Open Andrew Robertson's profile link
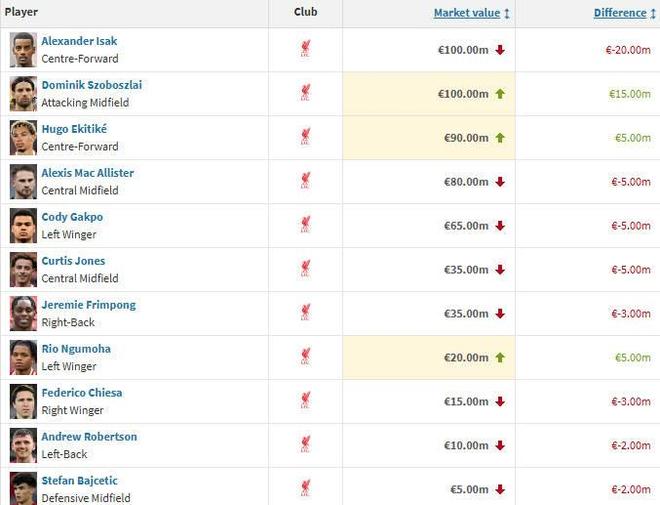This screenshot has height=505, width=660. coord(89,437)
